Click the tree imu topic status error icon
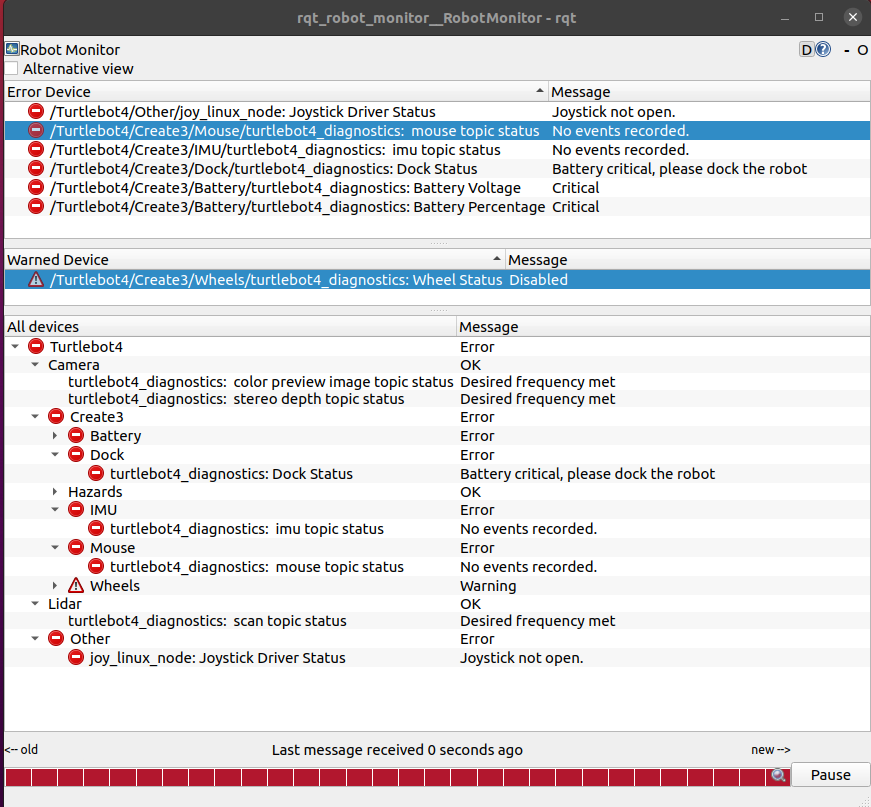This screenshot has height=807, width=871. (96, 528)
